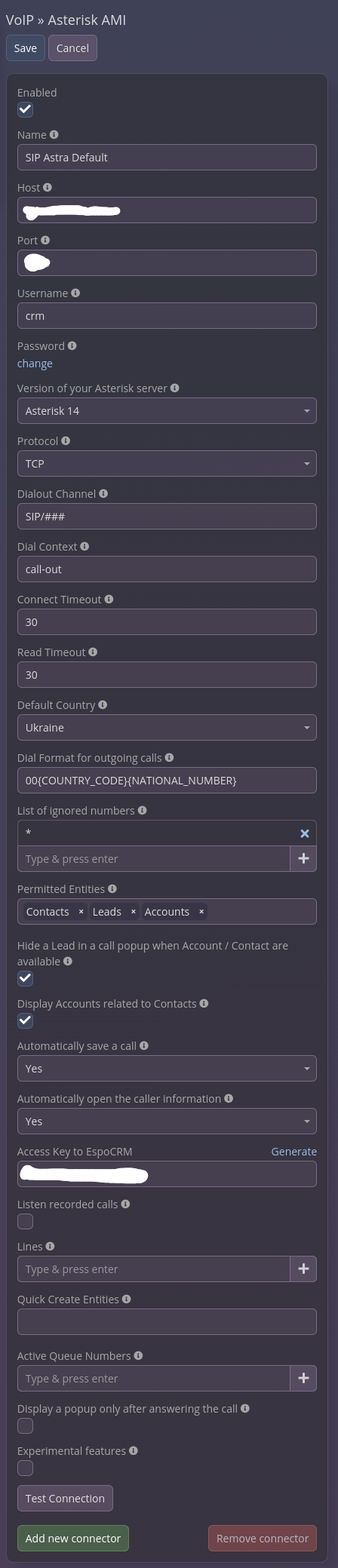Click the info icon next to Experimental features
338x1568 pixels.
point(134,1450)
